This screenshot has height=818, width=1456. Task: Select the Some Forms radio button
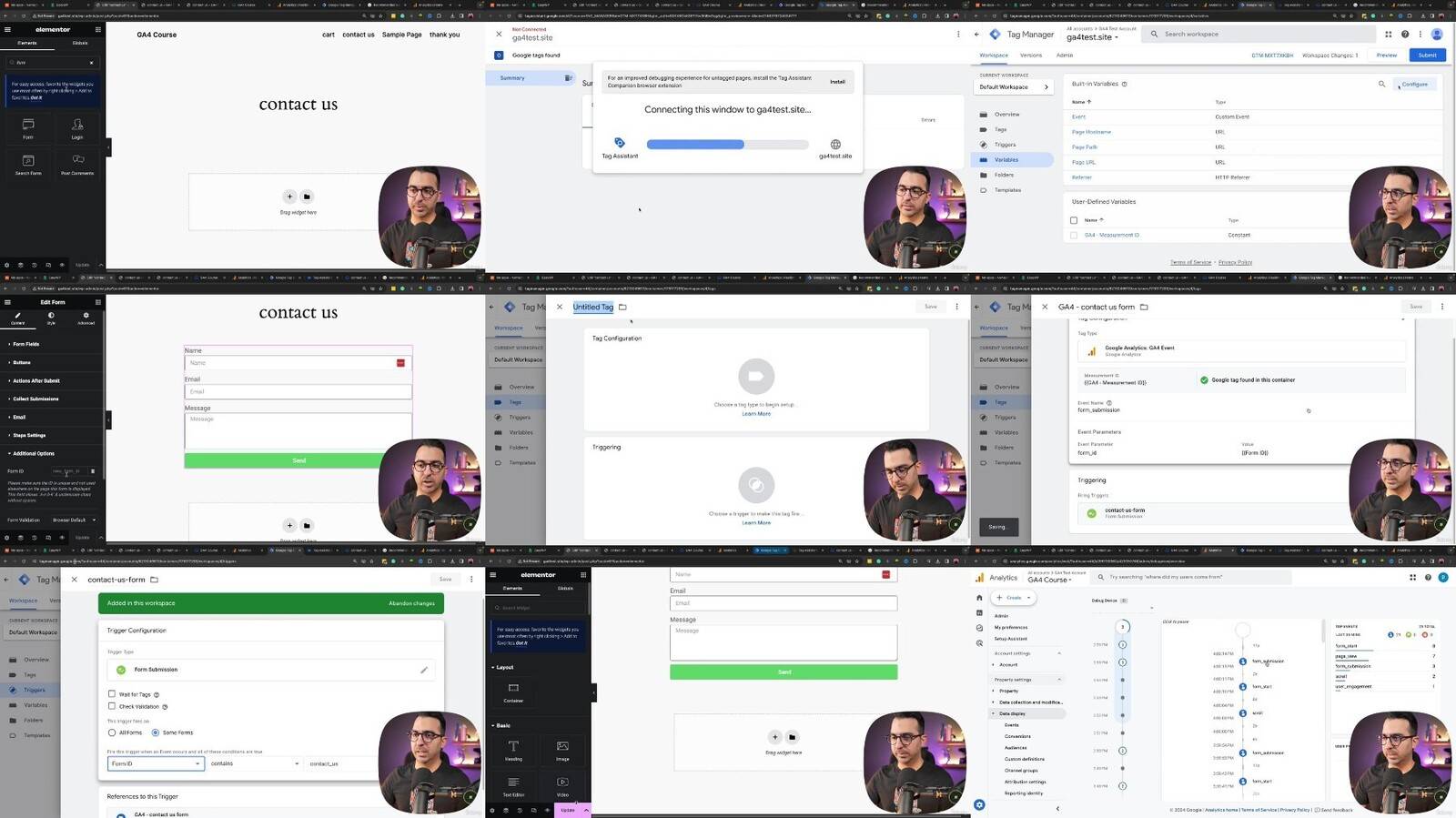156,732
